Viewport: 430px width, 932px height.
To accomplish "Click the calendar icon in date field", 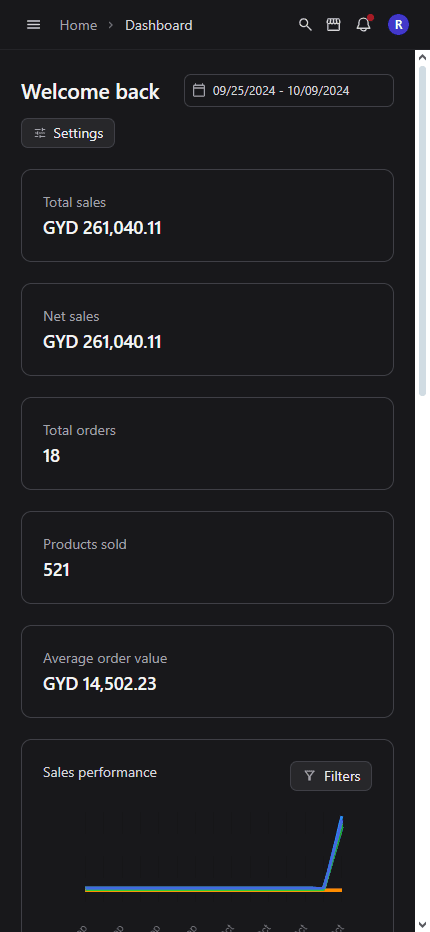I will click(199, 90).
